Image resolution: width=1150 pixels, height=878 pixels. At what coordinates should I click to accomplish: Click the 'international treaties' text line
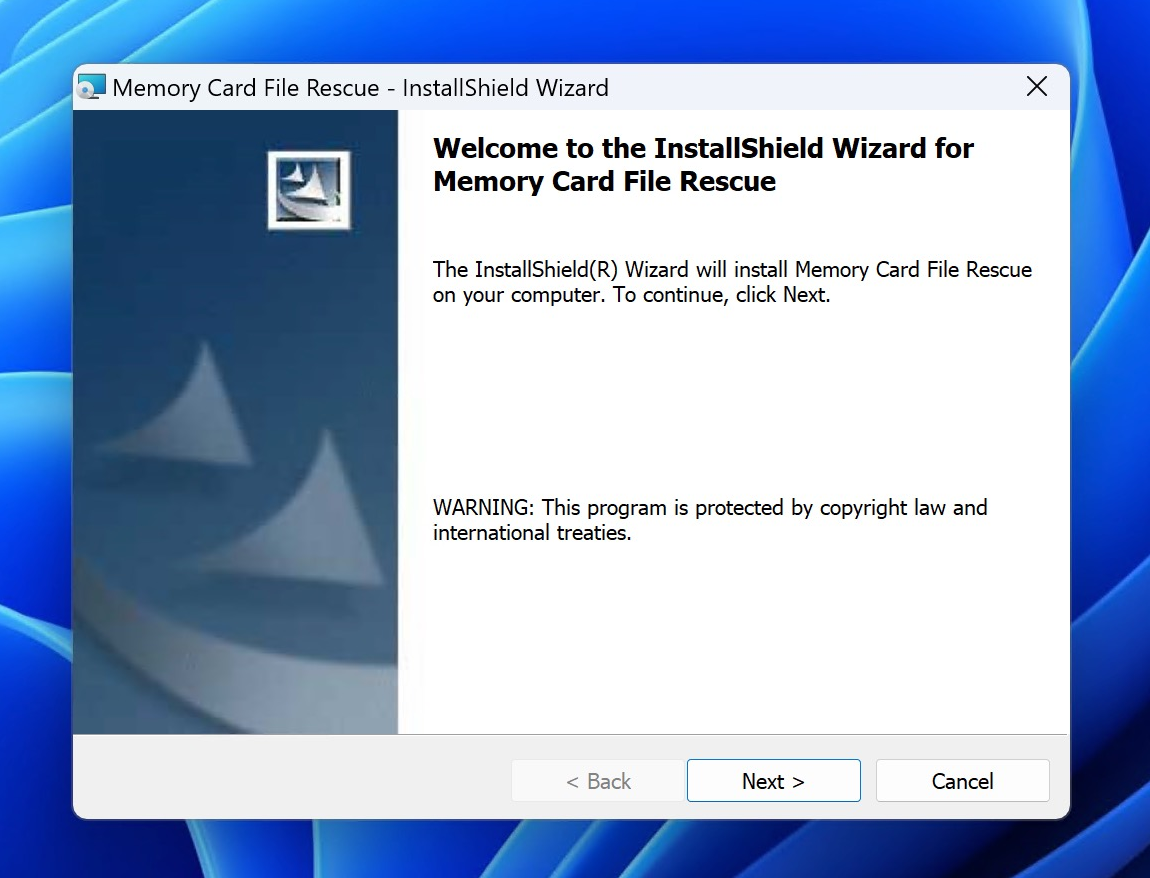pos(531,533)
